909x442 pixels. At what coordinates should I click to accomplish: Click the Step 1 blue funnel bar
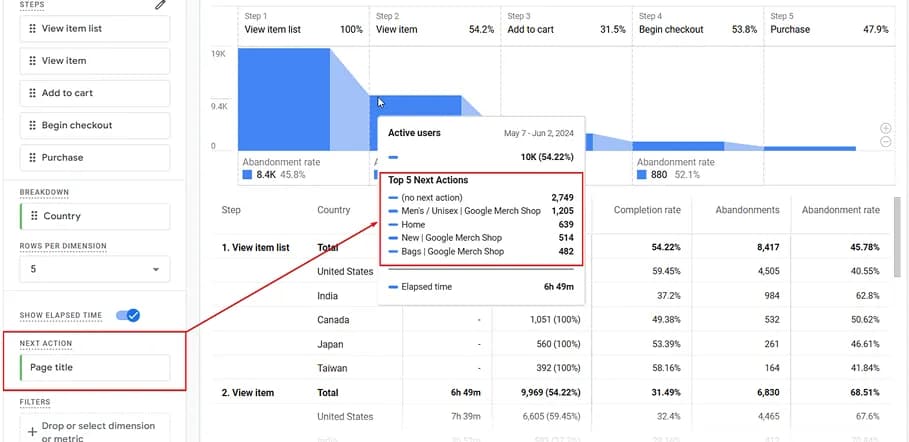pyautogui.click(x=284, y=99)
